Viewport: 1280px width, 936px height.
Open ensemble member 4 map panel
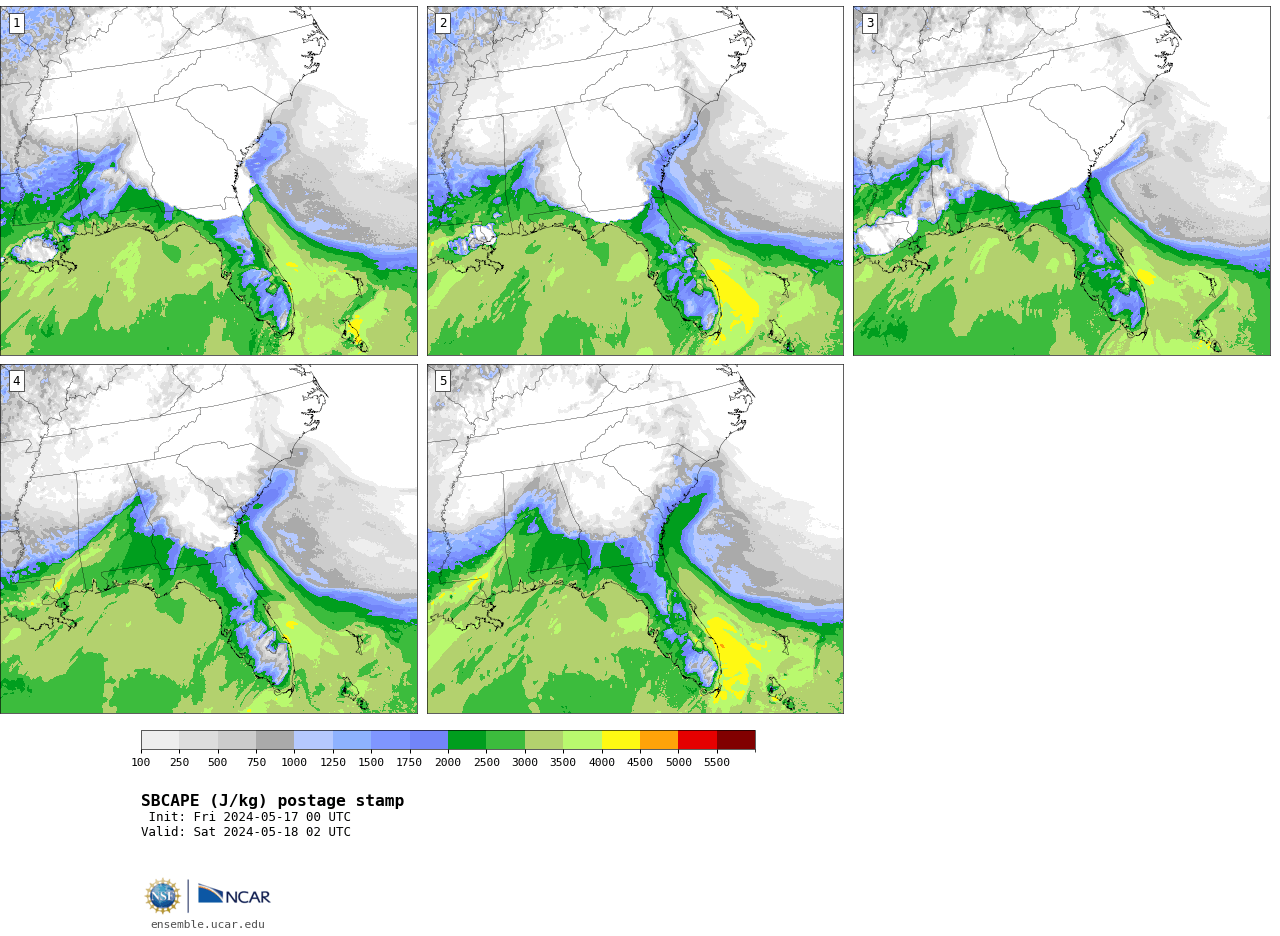tap(209, 539)
